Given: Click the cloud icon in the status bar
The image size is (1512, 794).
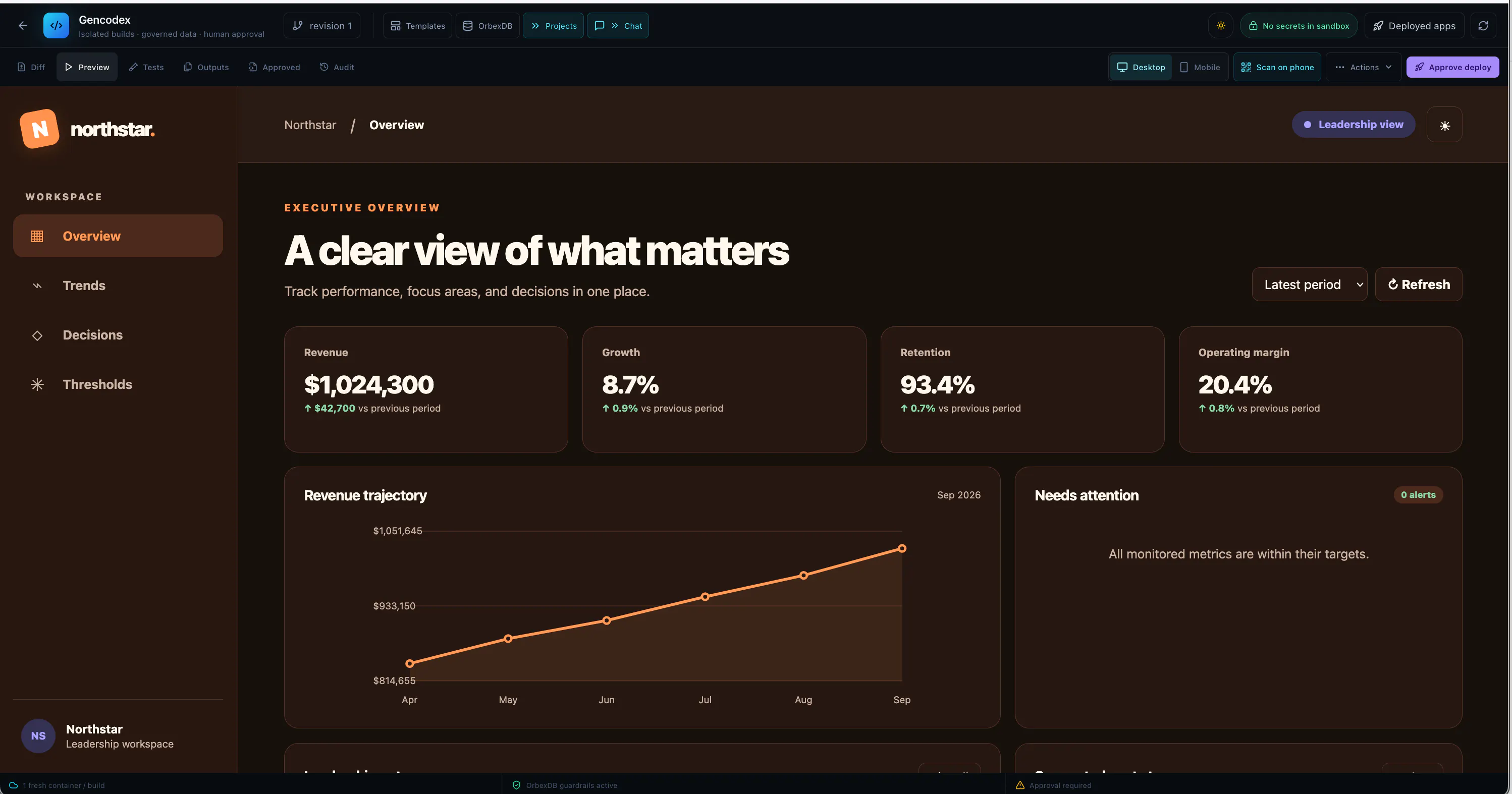Looking at the screenshot, I should tap(14, 785).
